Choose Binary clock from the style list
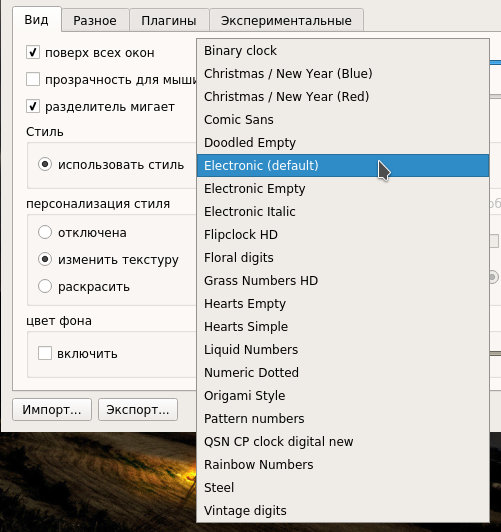Screen dimensions: 501x532 click(343, 51)
